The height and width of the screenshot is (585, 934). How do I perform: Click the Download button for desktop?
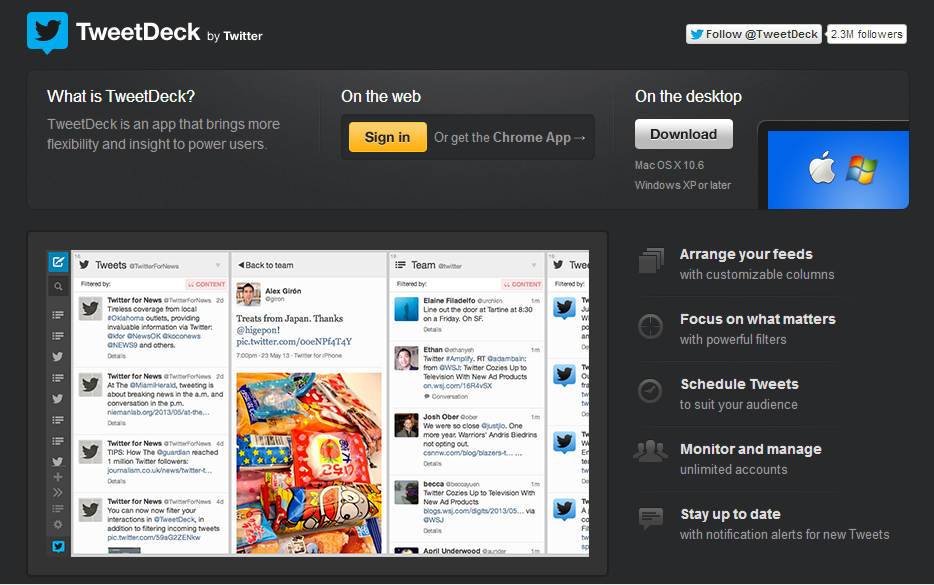[x=683, y=134]
